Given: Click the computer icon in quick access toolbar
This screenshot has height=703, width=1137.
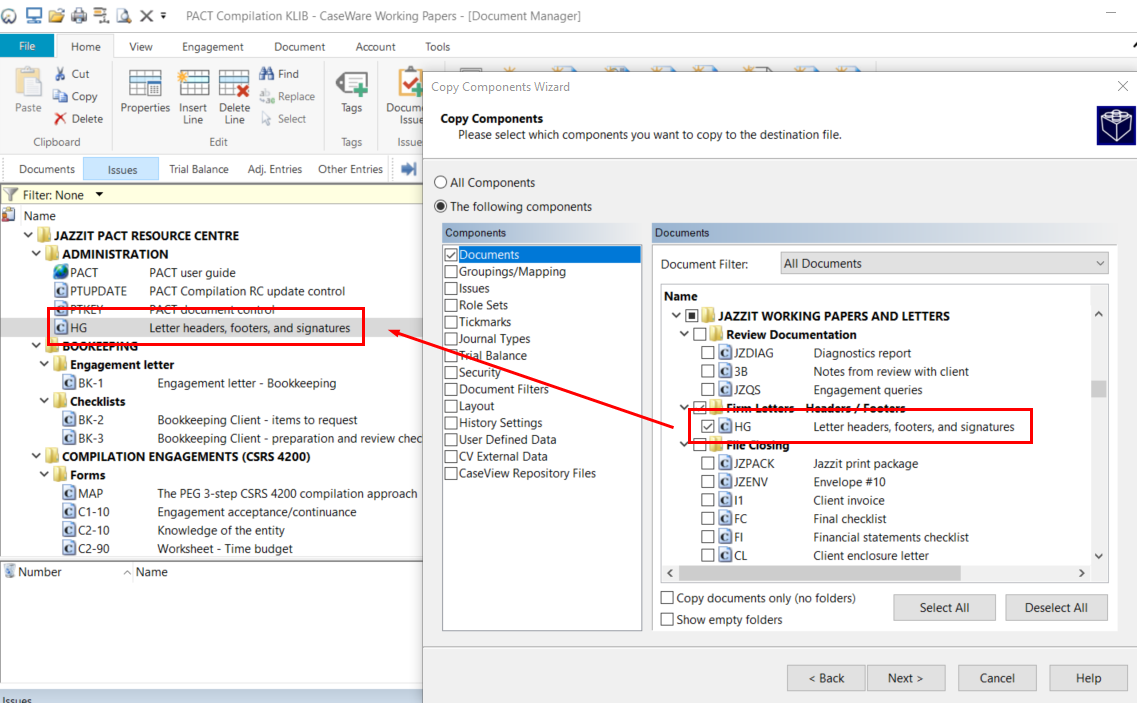Looking at the screenshot, I should 33,15.
